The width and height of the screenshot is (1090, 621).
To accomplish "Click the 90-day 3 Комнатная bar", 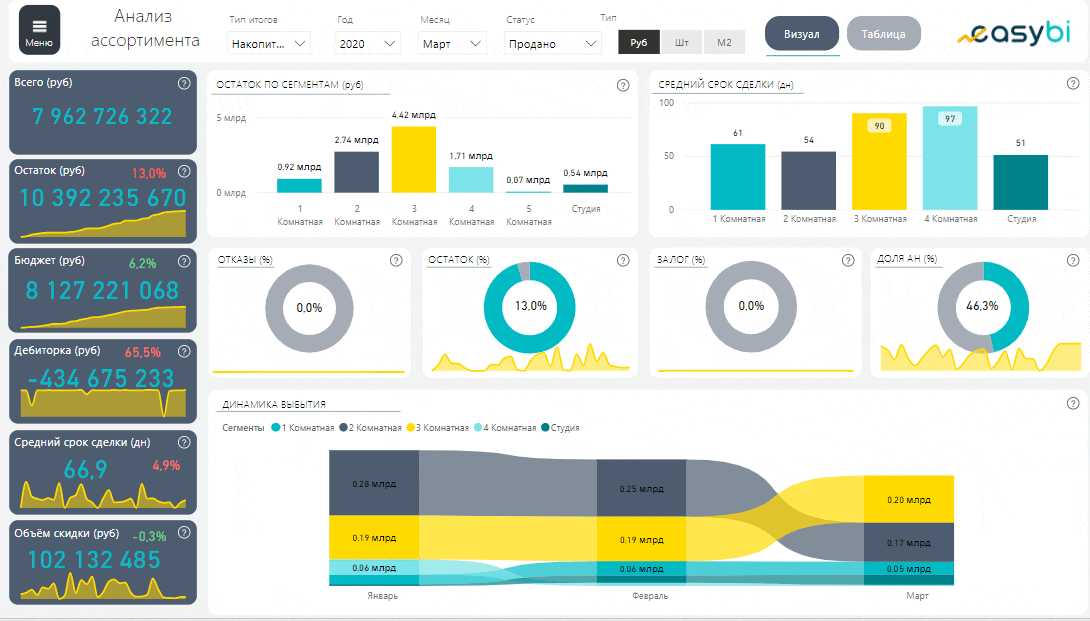I will (879, 161).
